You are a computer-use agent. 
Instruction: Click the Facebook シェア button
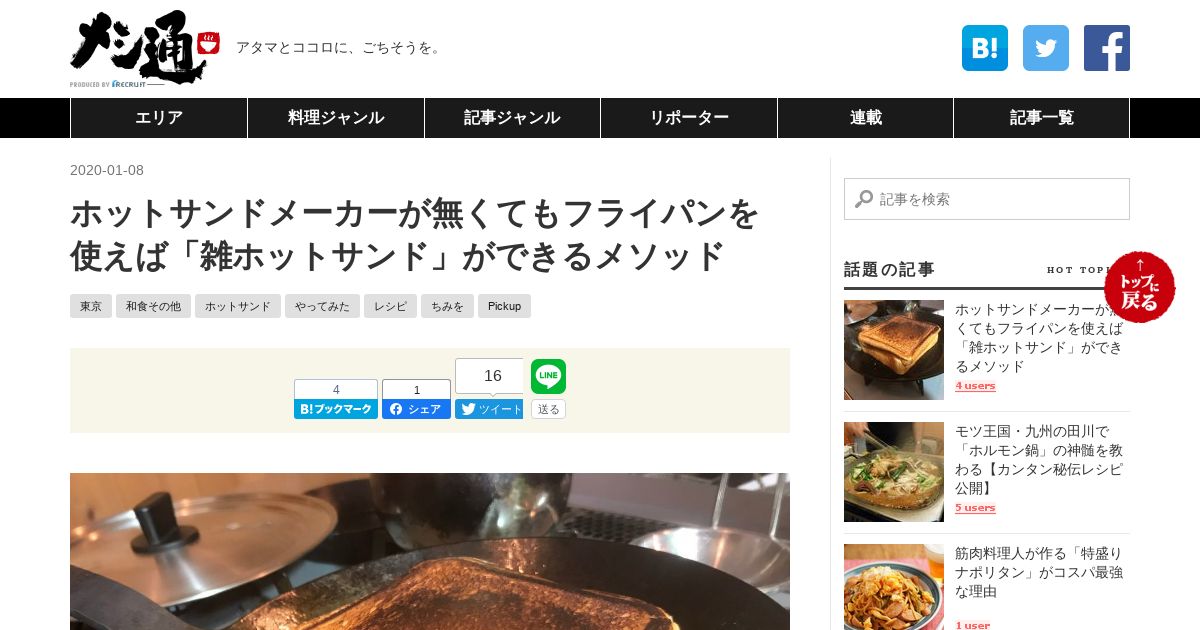click(x=416, y=409)
